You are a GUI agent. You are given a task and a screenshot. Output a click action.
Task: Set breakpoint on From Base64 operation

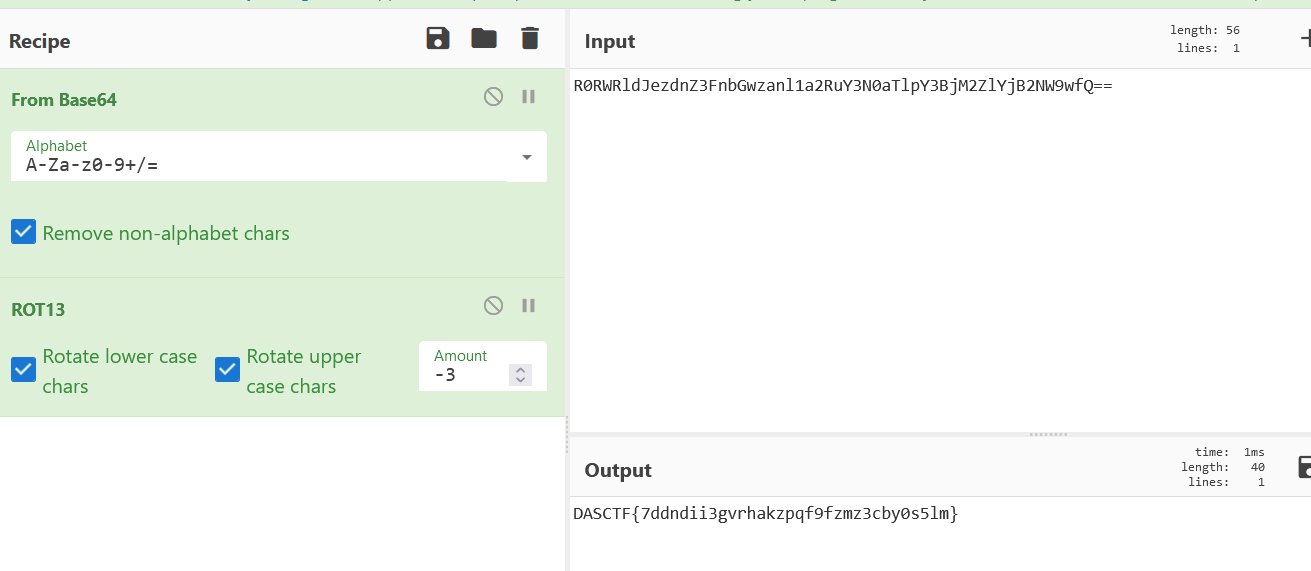[529, 97]
